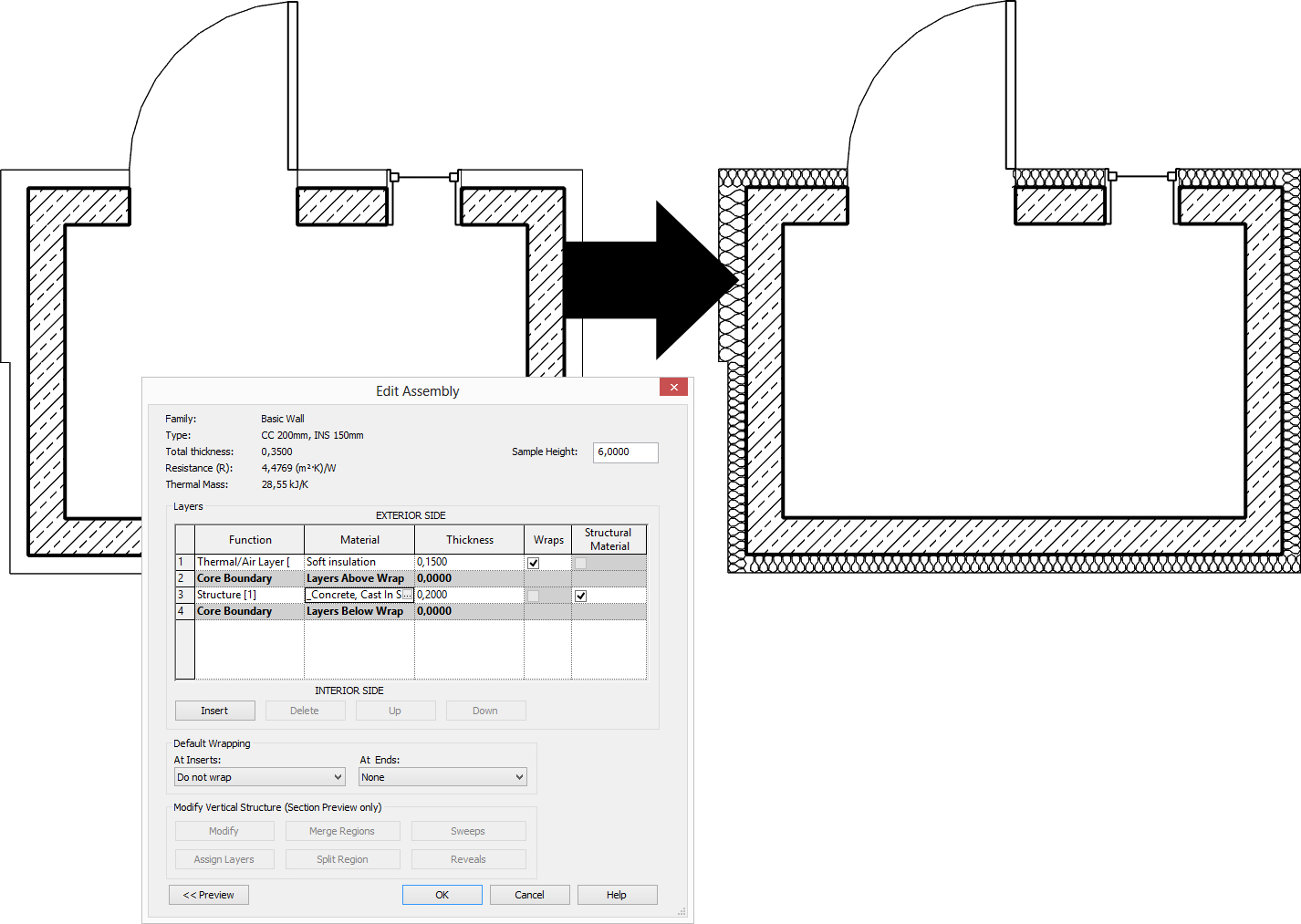Viewport: 1301px width, 924px height.
Task: Open the Sweeps settings
Action: (468, 830)
